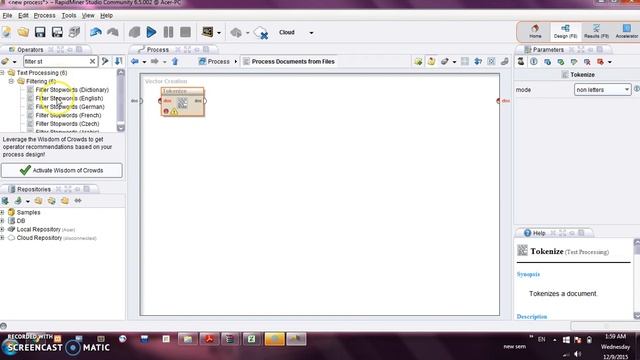Open the cloud upload icon in toolbar

tap(236, 32)
